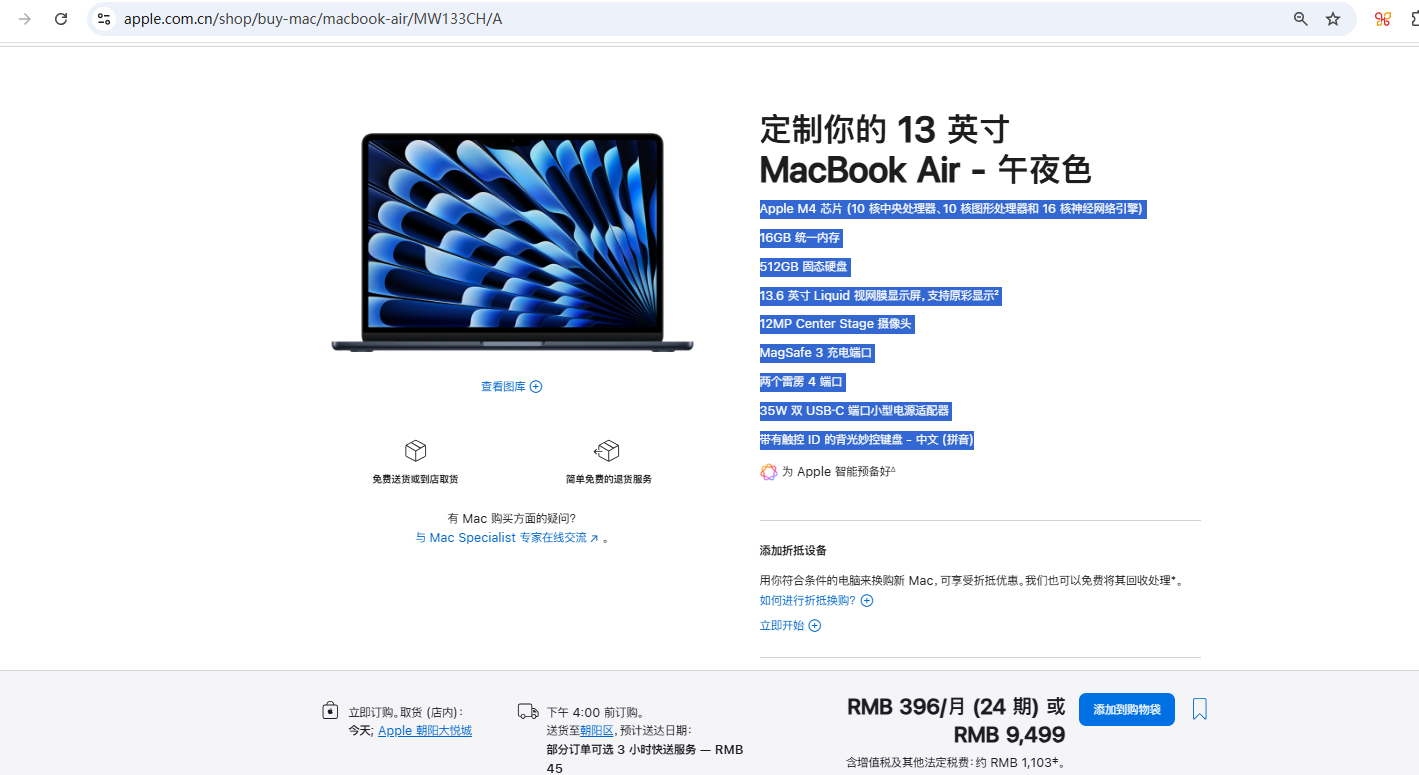Expand 如何进行折抵换购? info
Screen dimensions: 1419x775
click(816, 601)
